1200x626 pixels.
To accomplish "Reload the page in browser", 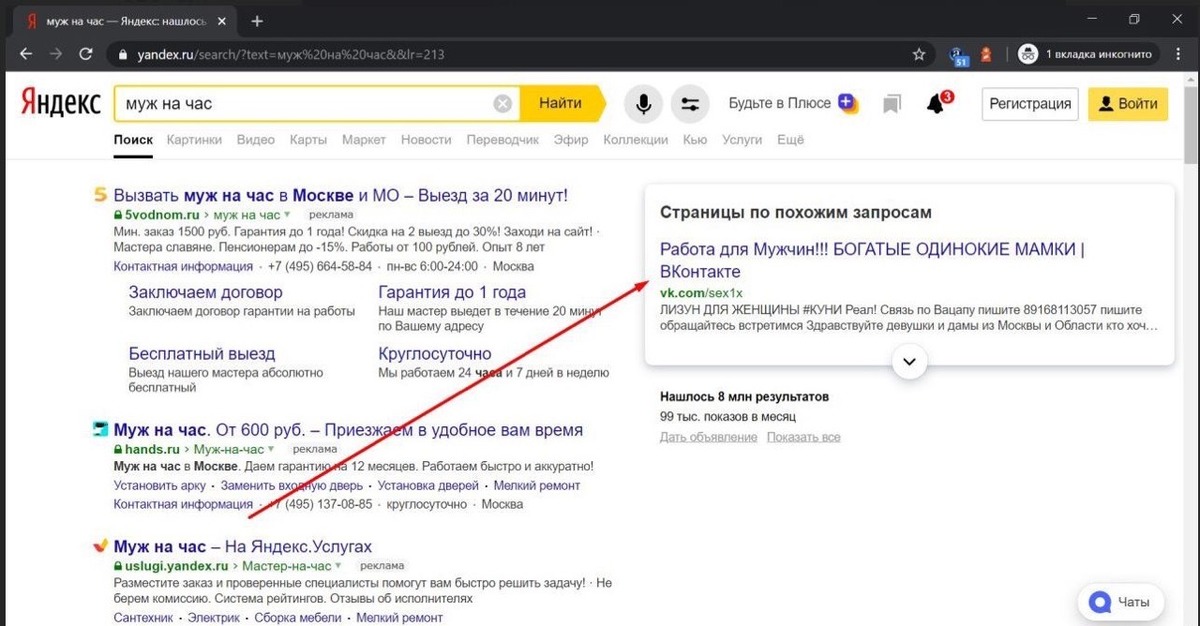I will coord(86,54).
